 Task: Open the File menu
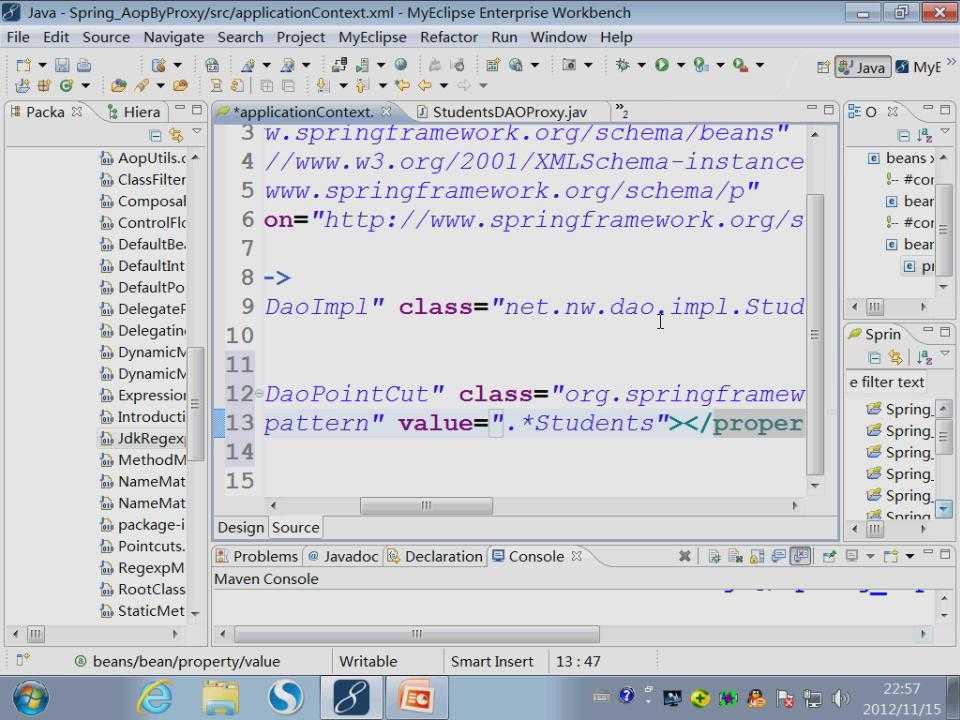(x=18, y=37)
